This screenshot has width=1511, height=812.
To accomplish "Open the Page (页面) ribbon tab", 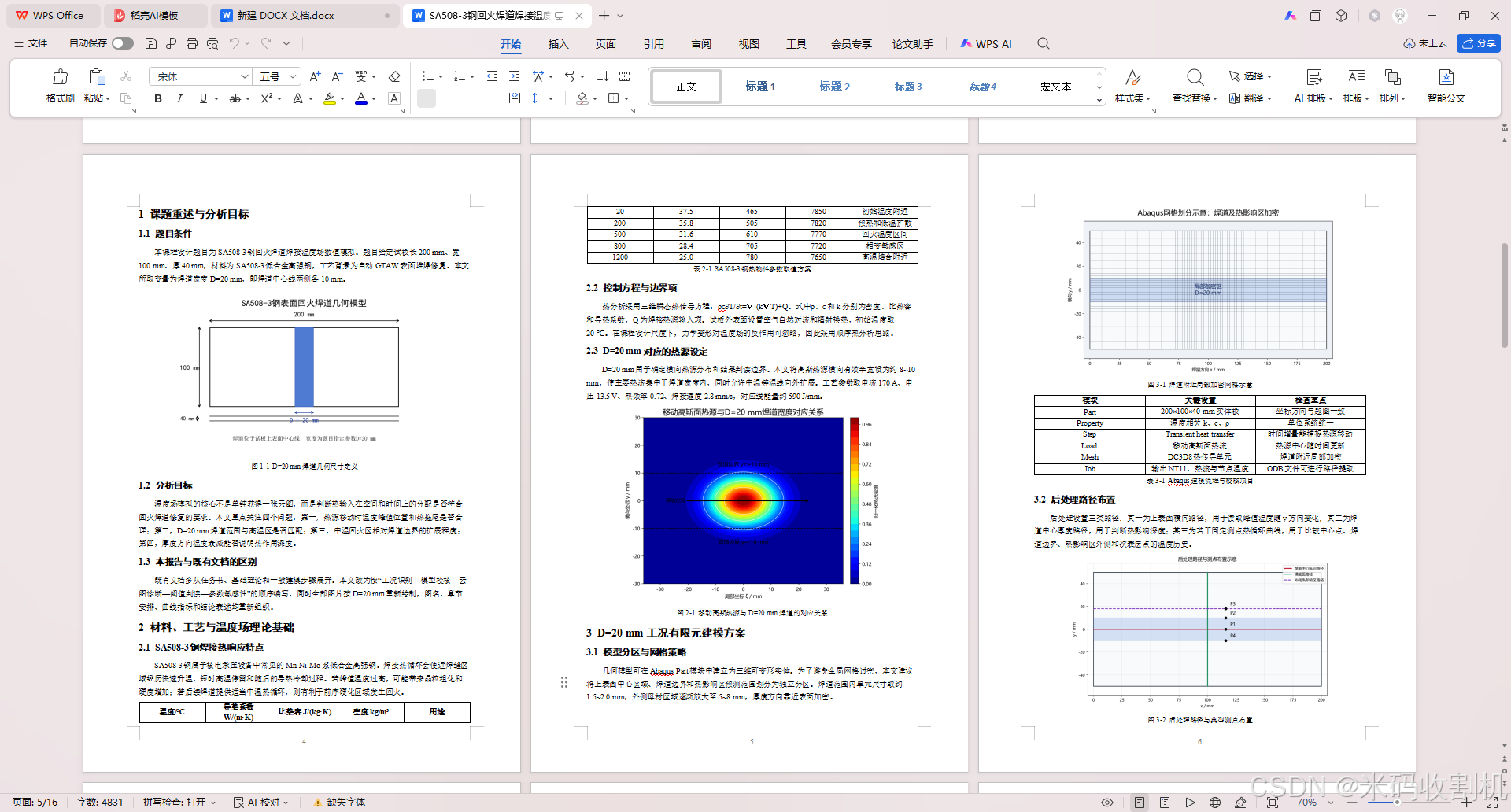I will (606, 44).
